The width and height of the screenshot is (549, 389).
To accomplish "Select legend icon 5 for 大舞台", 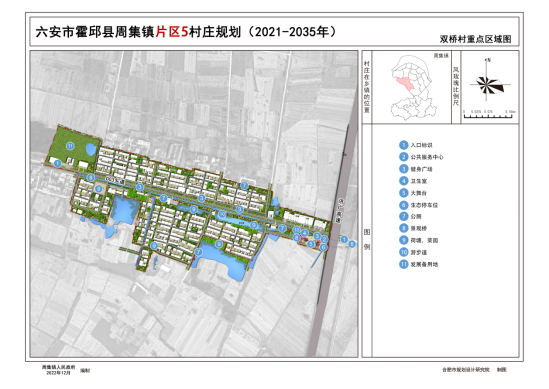I will [x=404, y=193].
